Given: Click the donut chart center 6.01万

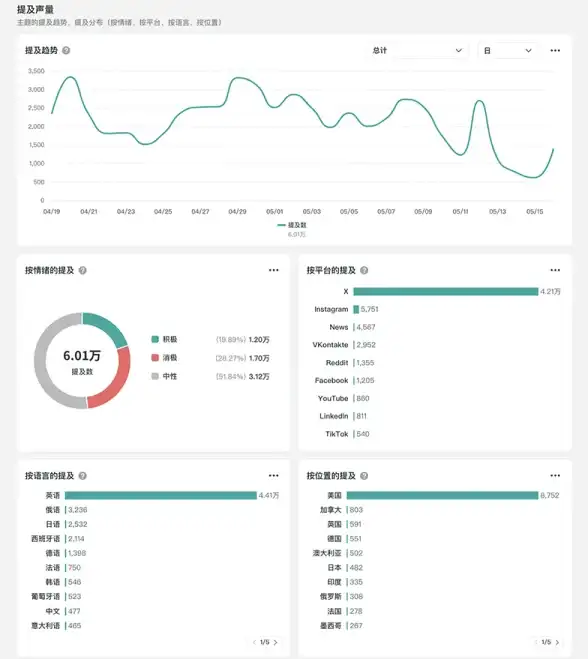Looking at the screenshot, I should pos(82,356).
